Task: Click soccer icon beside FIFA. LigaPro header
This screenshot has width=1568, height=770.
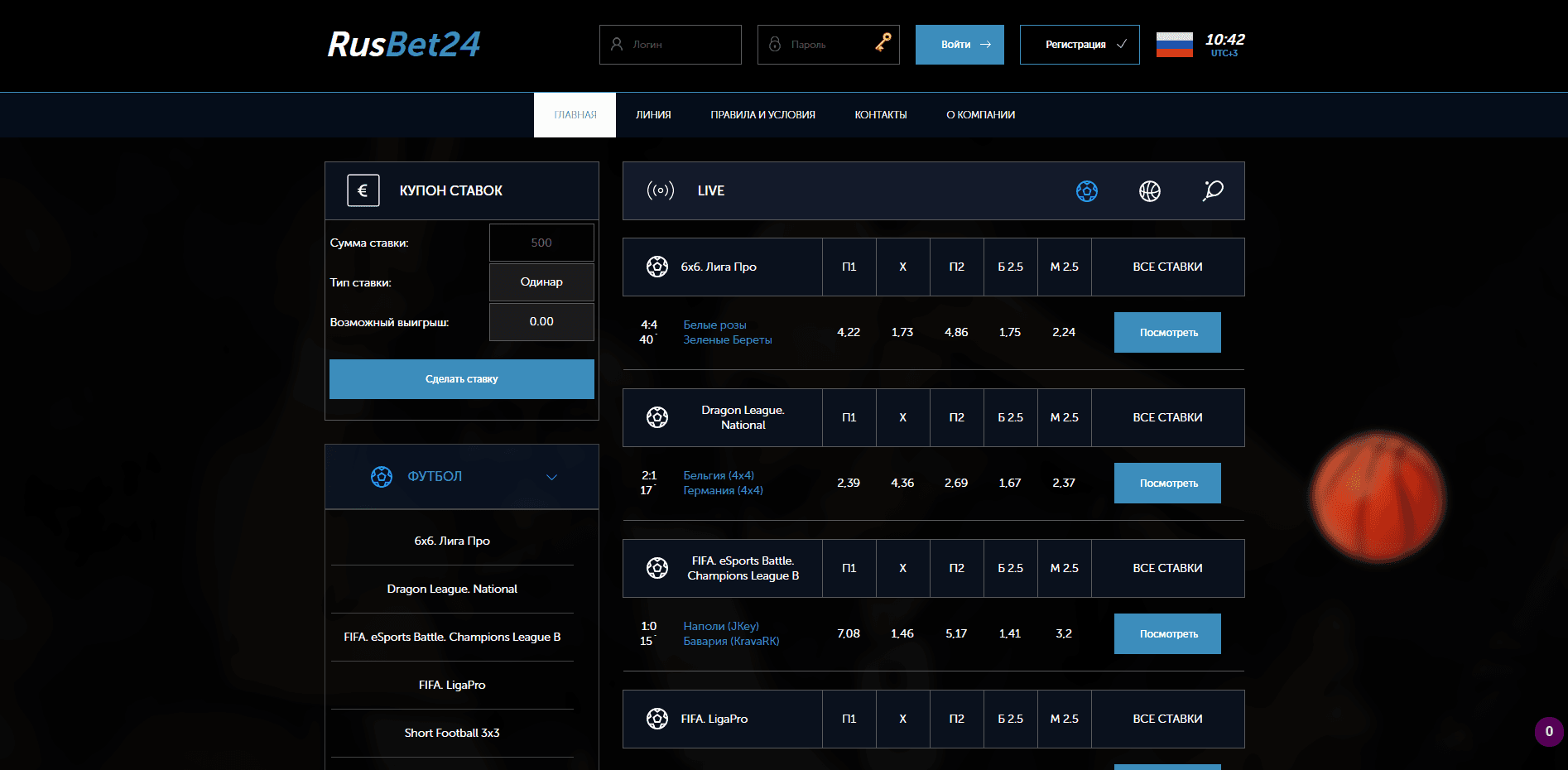Action: tap(657, 719)
